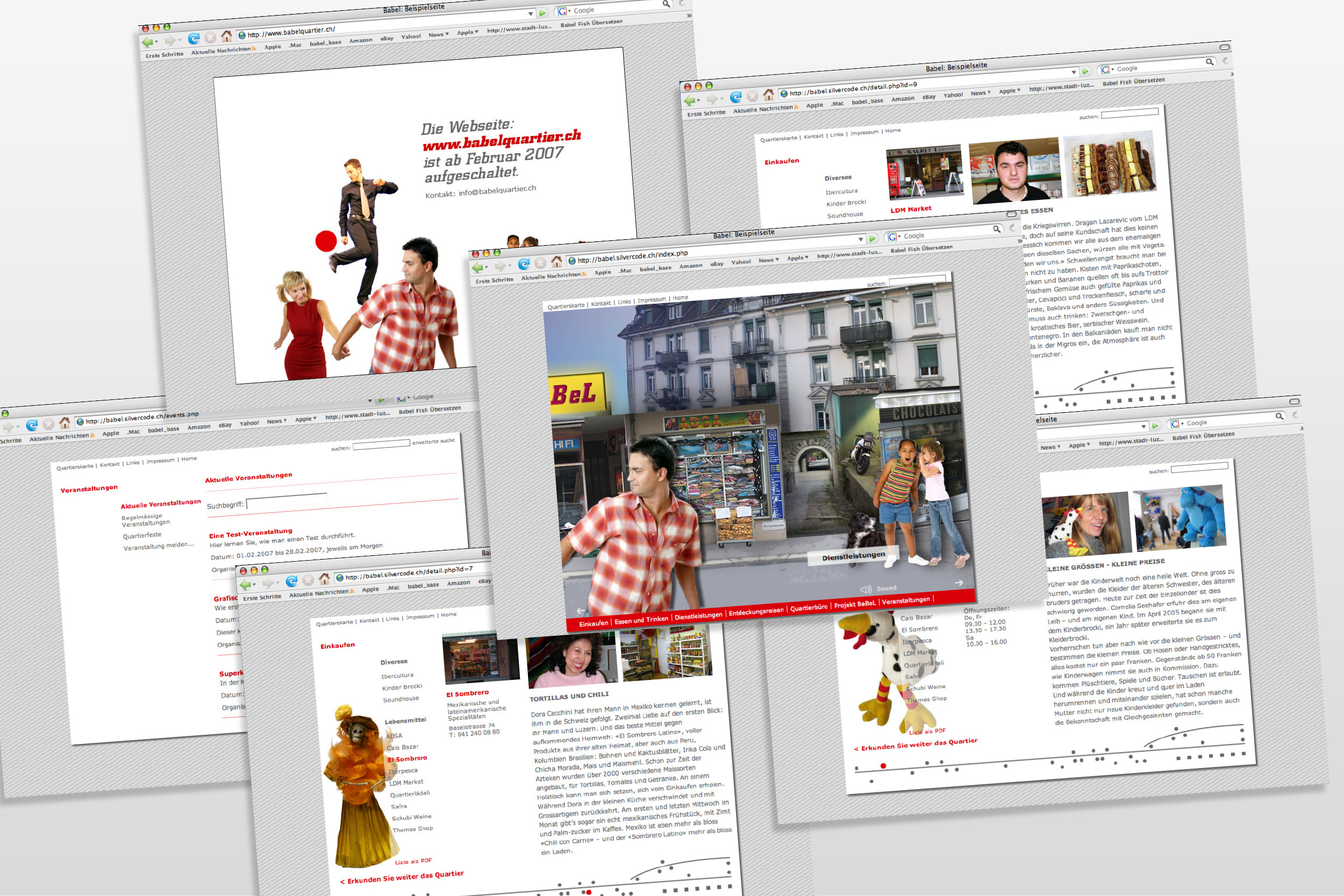Click the green go arrow in the index.php window
Viewport: 1344px width, 896px height.
coord(872,239)
